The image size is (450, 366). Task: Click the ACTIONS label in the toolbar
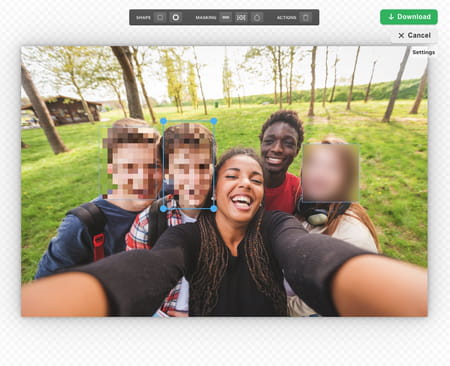pos(286,18)
